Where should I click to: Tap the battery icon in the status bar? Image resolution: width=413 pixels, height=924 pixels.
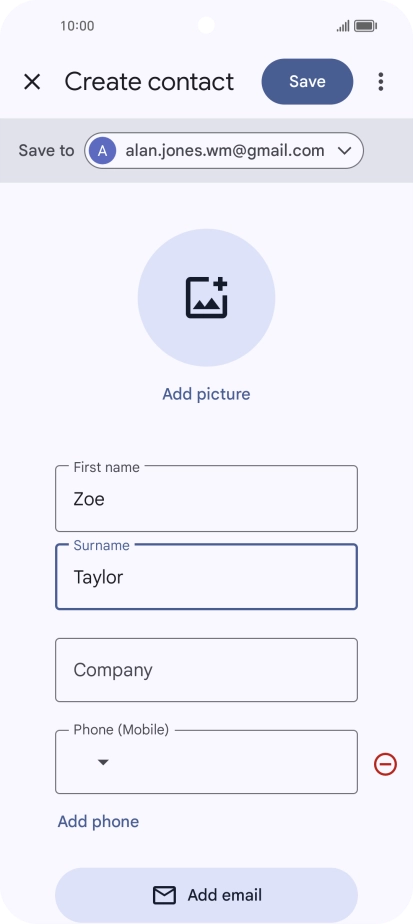365,26
